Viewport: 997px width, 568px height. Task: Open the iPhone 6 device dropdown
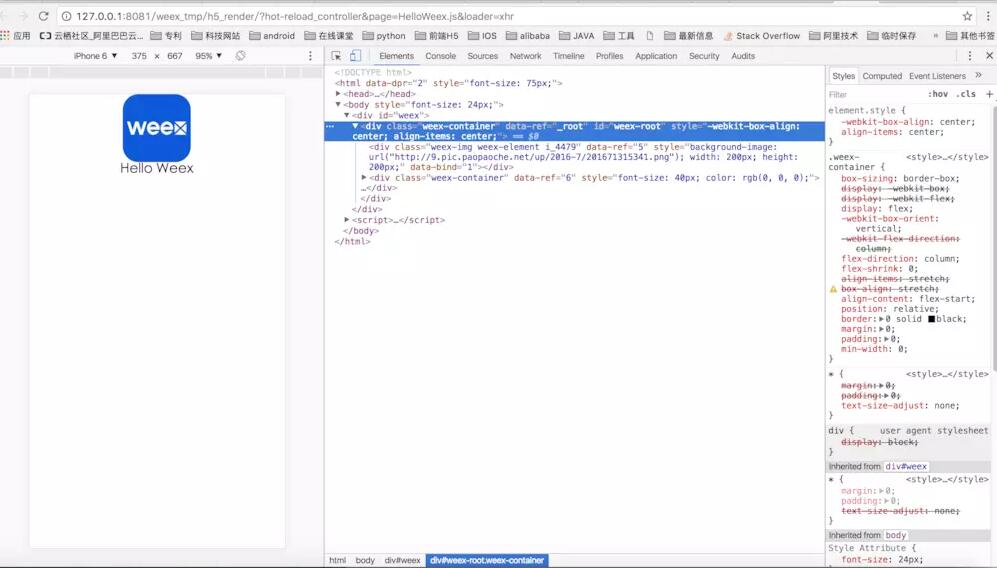[95, 56]
